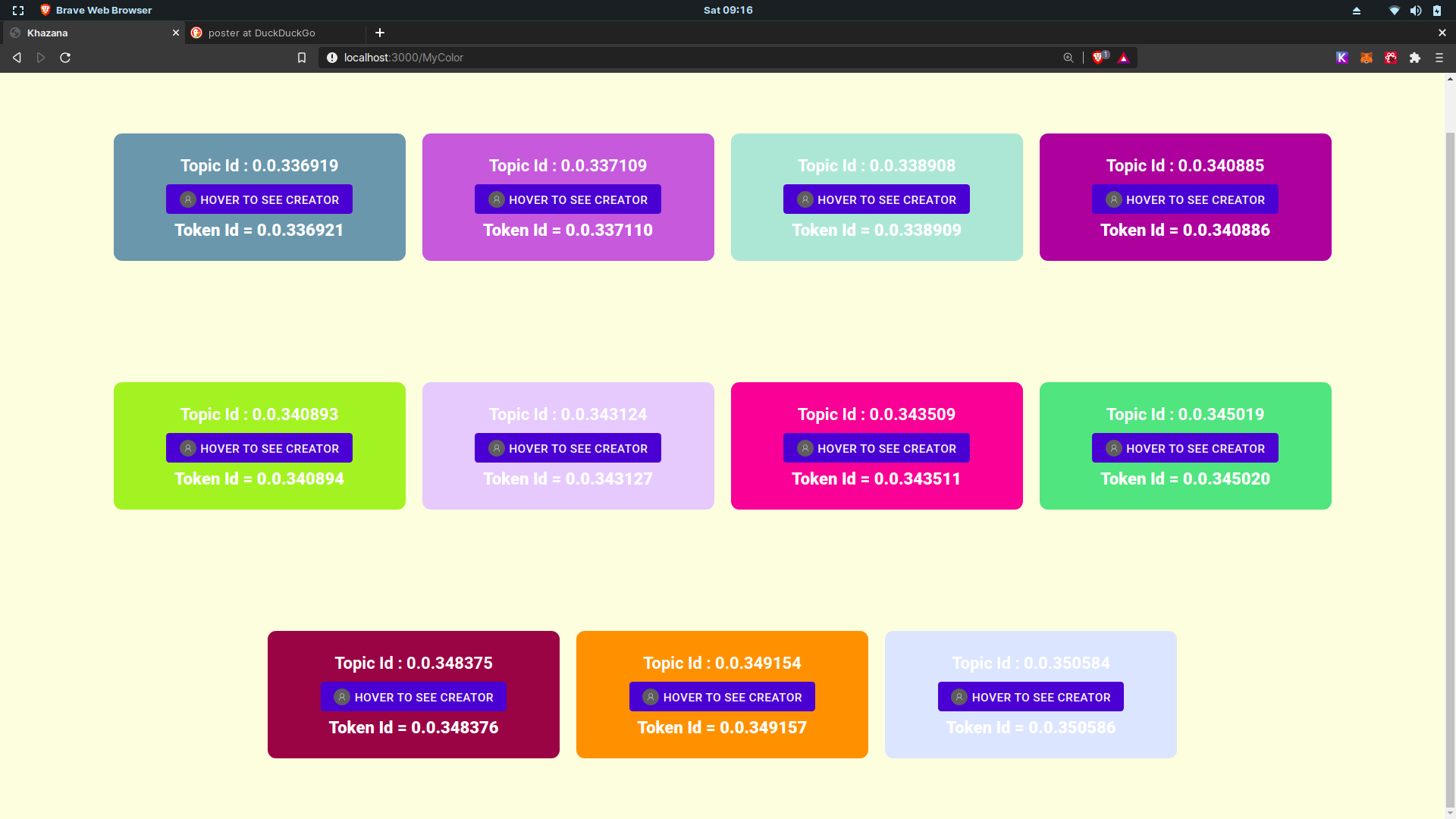Screen dimensions: 1456x819
Task: Click the zoom magnifier icon in address bar
Action: [1068, 58]
